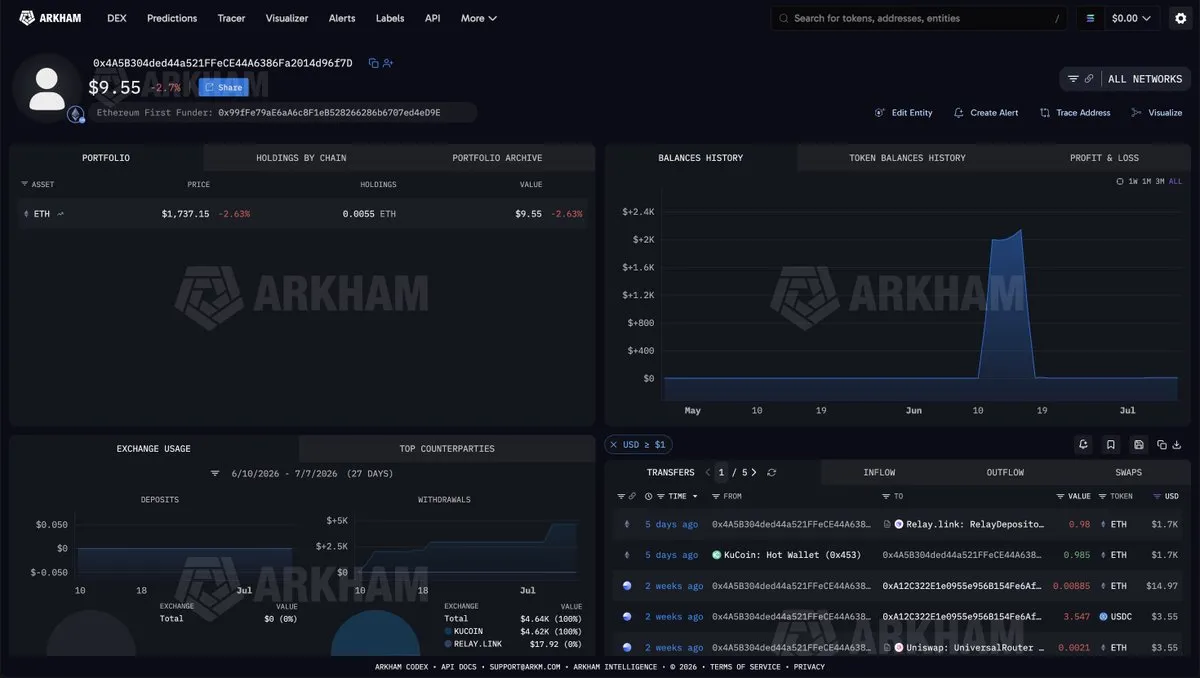Open the settings gear icon

tap(1180, 18)
